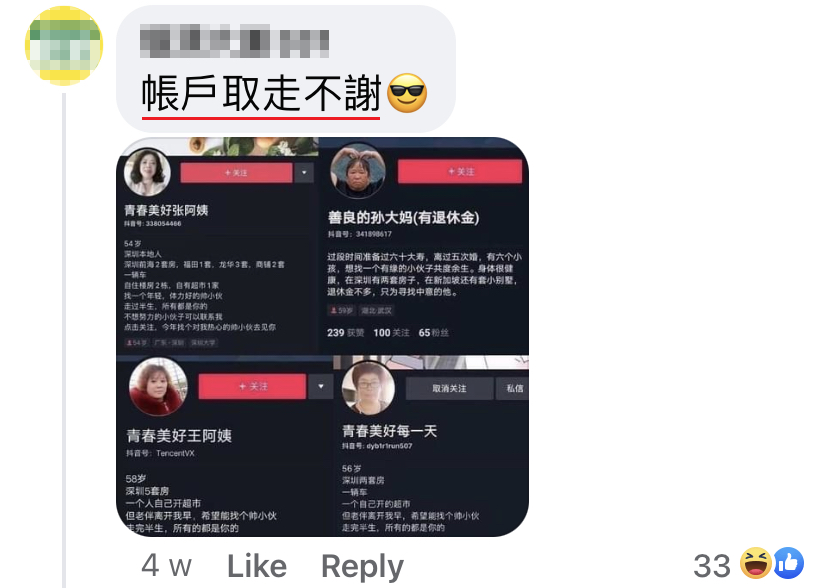Click 王阿姨's red-coat profile photo
Viewport: 828px width, 588px height.
pyautogui.click(x=158, y=387)
